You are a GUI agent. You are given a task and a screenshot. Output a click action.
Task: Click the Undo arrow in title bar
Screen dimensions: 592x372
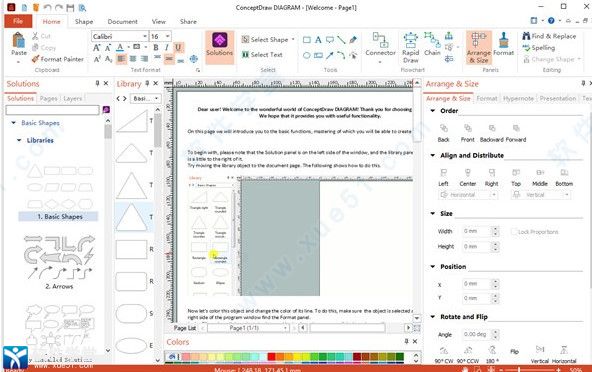pos(47,7)
